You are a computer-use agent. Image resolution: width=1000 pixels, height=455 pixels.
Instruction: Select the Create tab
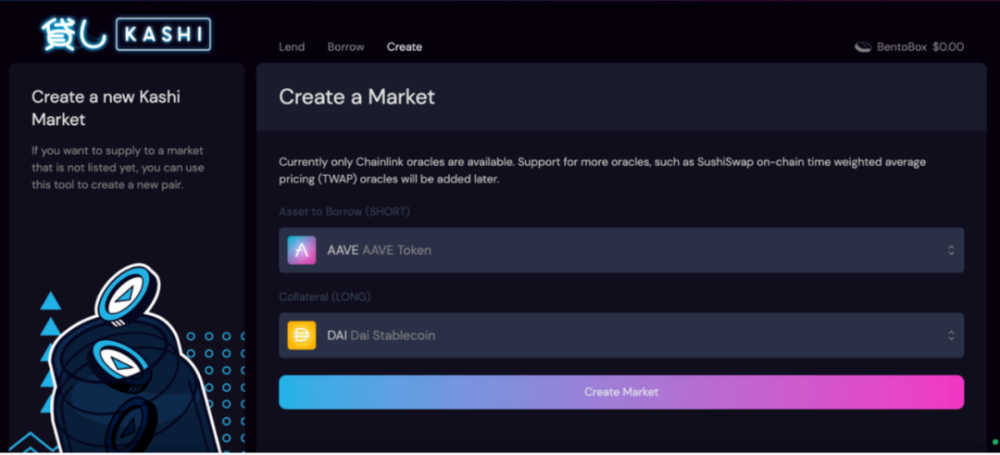tap(404, 47)
